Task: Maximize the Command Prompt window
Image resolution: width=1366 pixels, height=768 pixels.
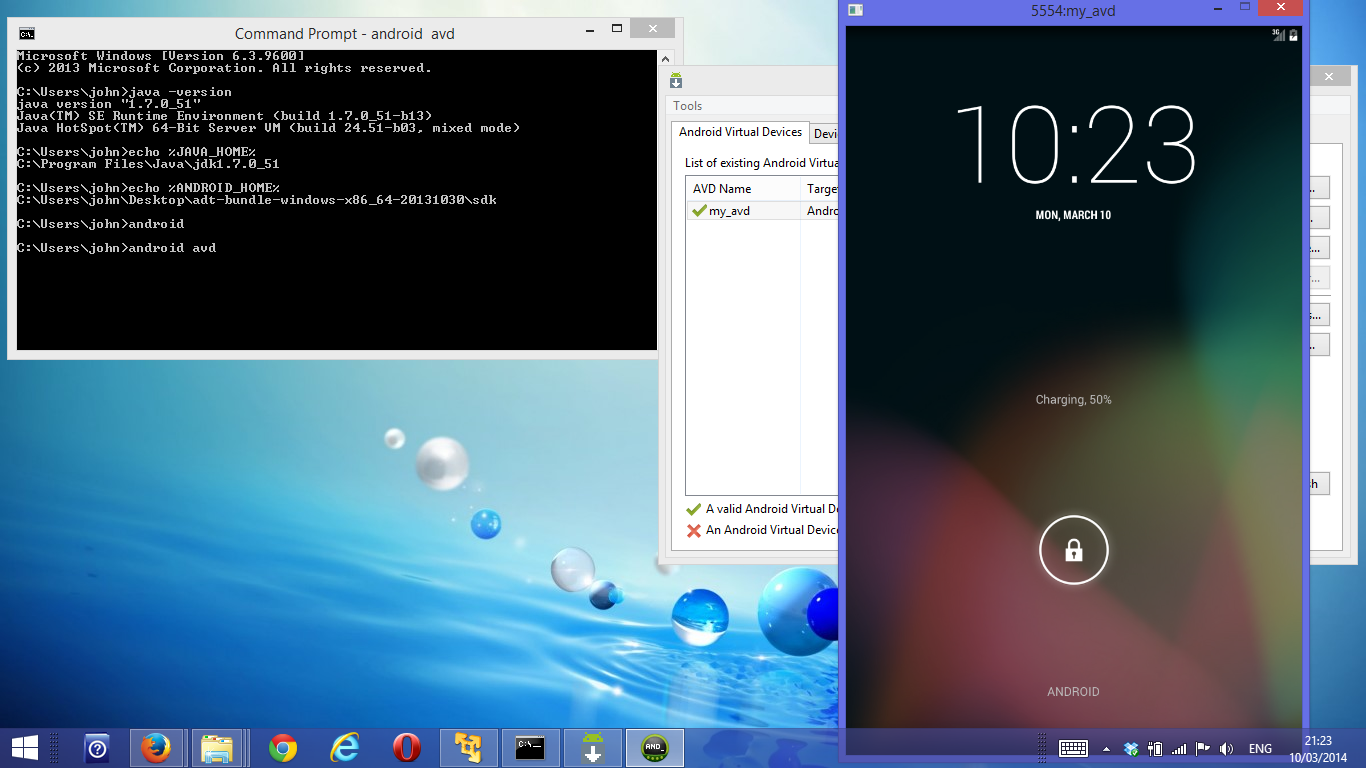Action: click(618, 29)
